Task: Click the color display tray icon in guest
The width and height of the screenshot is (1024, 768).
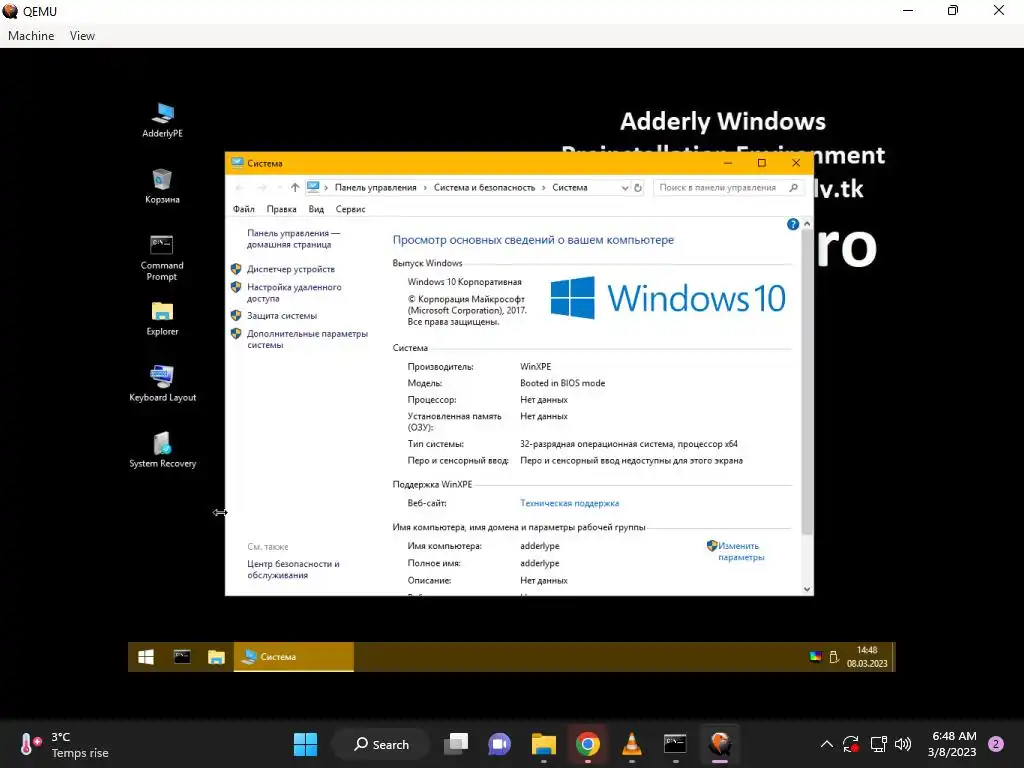Action: coord(815,657)
